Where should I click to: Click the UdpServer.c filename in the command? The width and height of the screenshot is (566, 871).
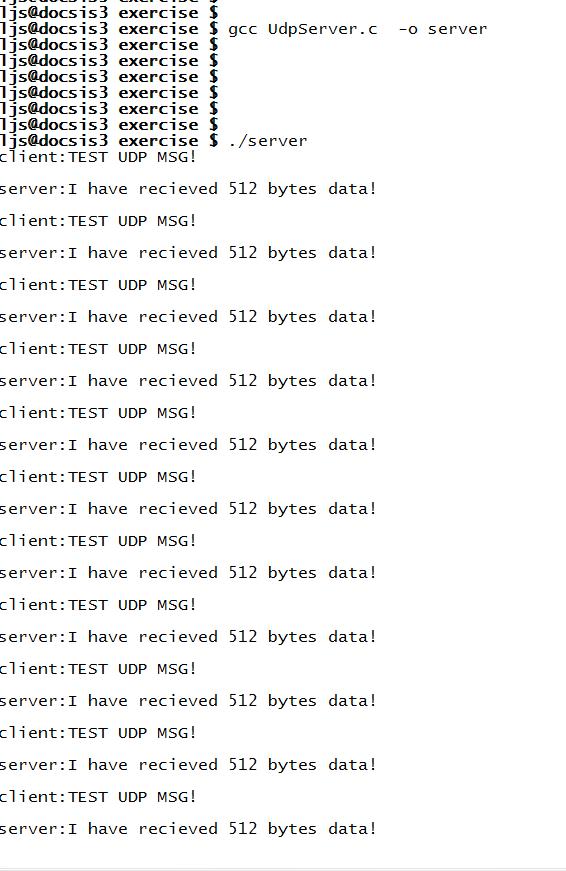pyautogui.click(x=322, y=29)
